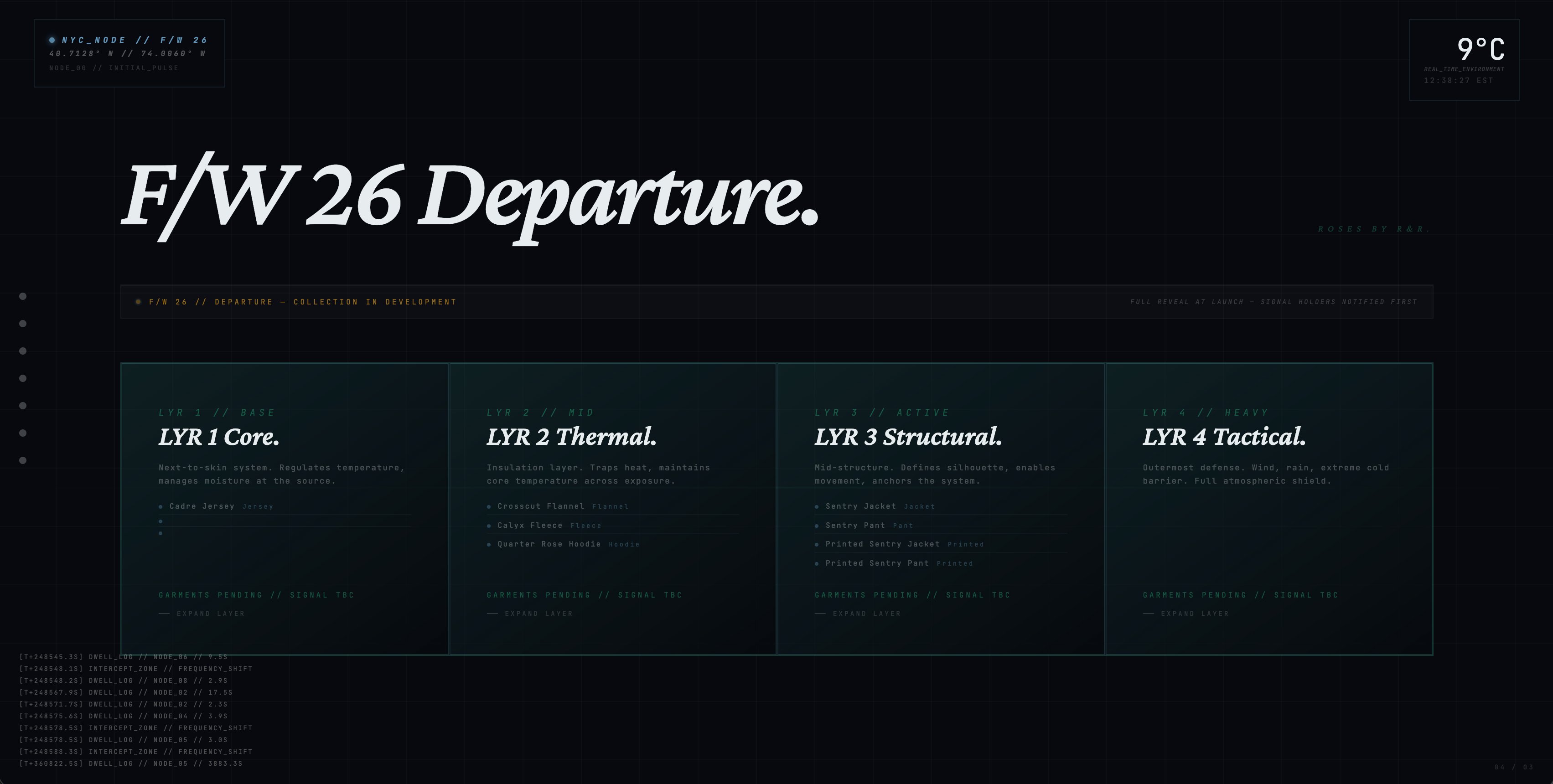Click the bullet next to Cadre Jersey
The image size is (1553, 784).
pos(160,507)
